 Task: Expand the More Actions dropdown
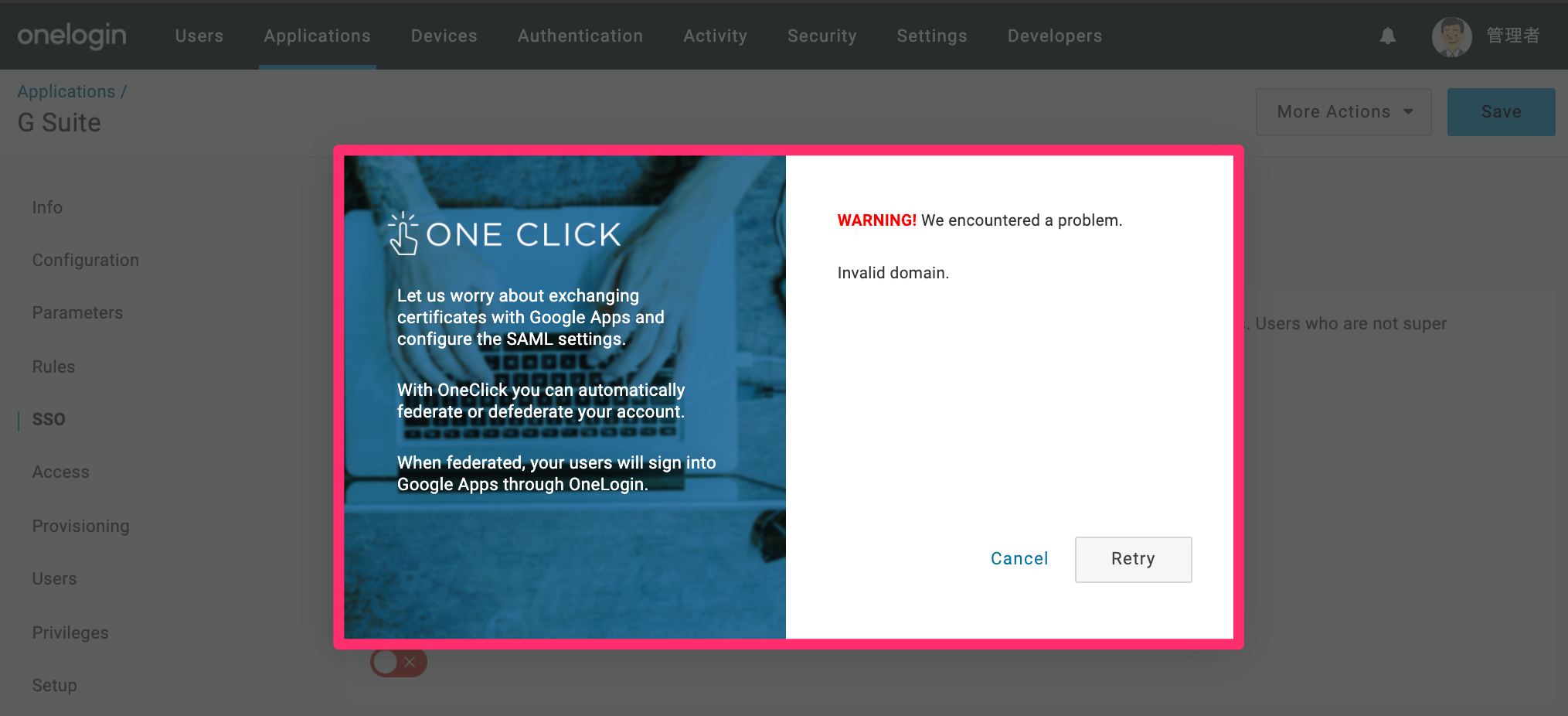tap(1344, 112)
